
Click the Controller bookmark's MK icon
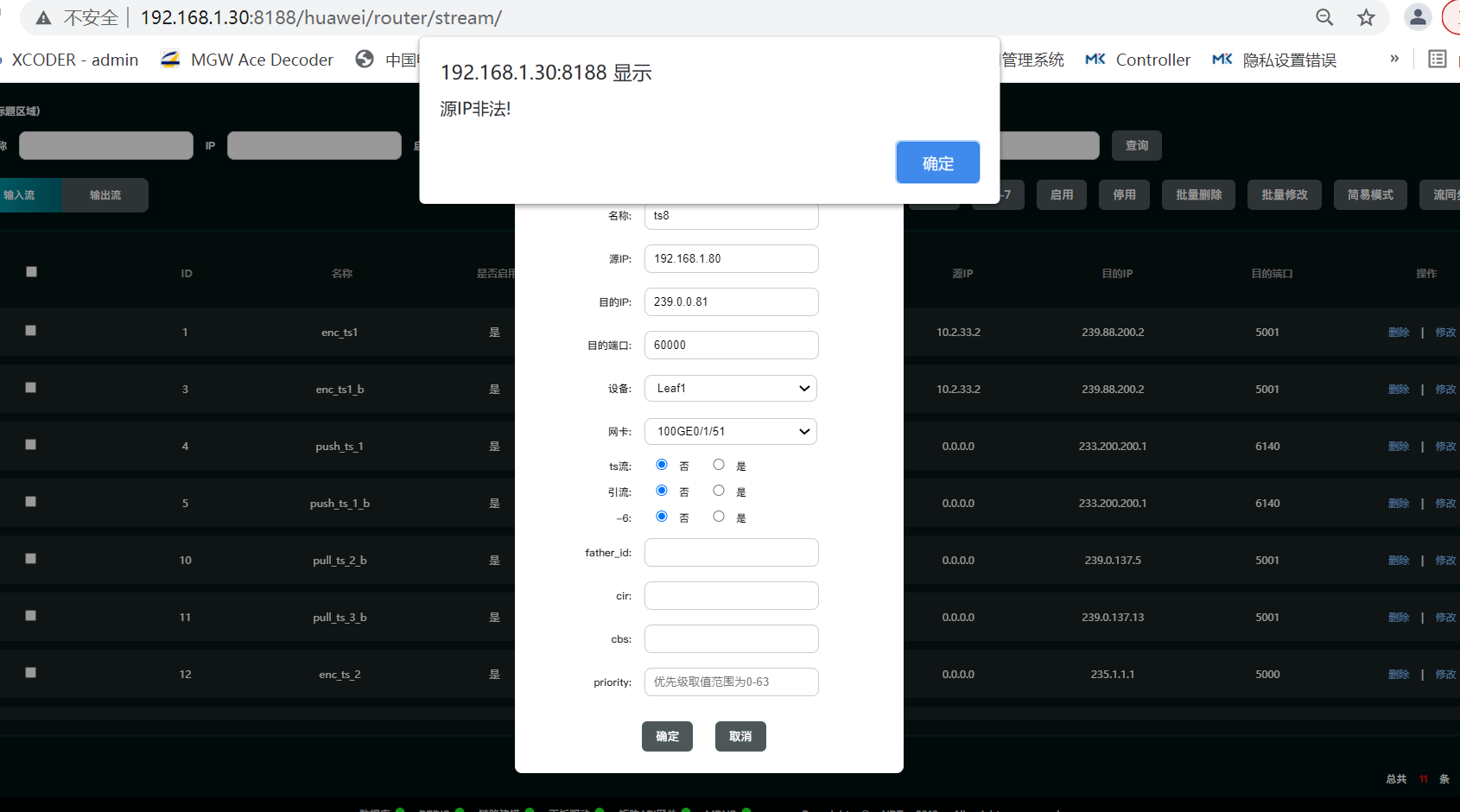[1095, 59]
